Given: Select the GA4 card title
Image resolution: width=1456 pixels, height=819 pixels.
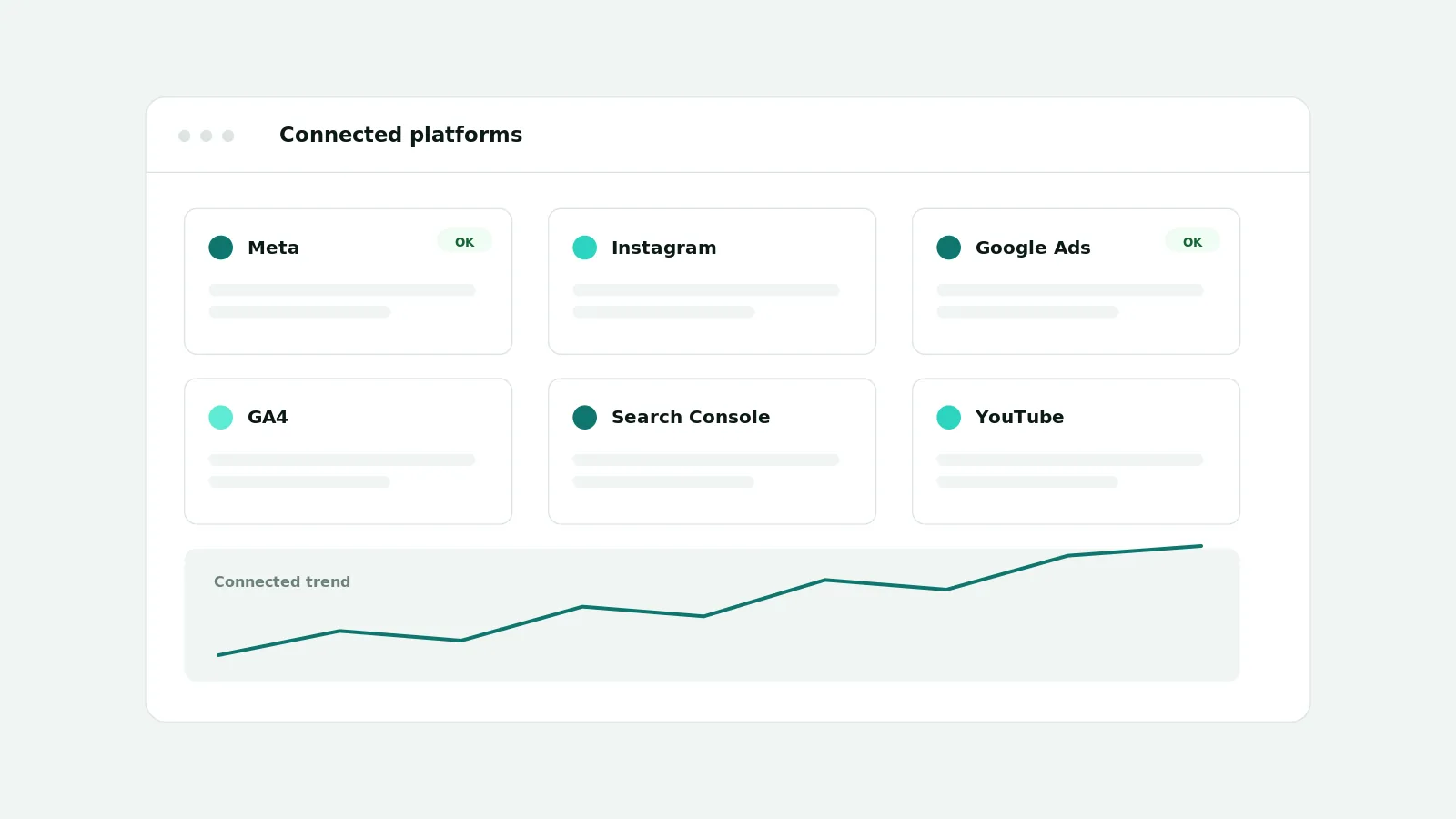Looking at the screenshot, I should point(268,417).
